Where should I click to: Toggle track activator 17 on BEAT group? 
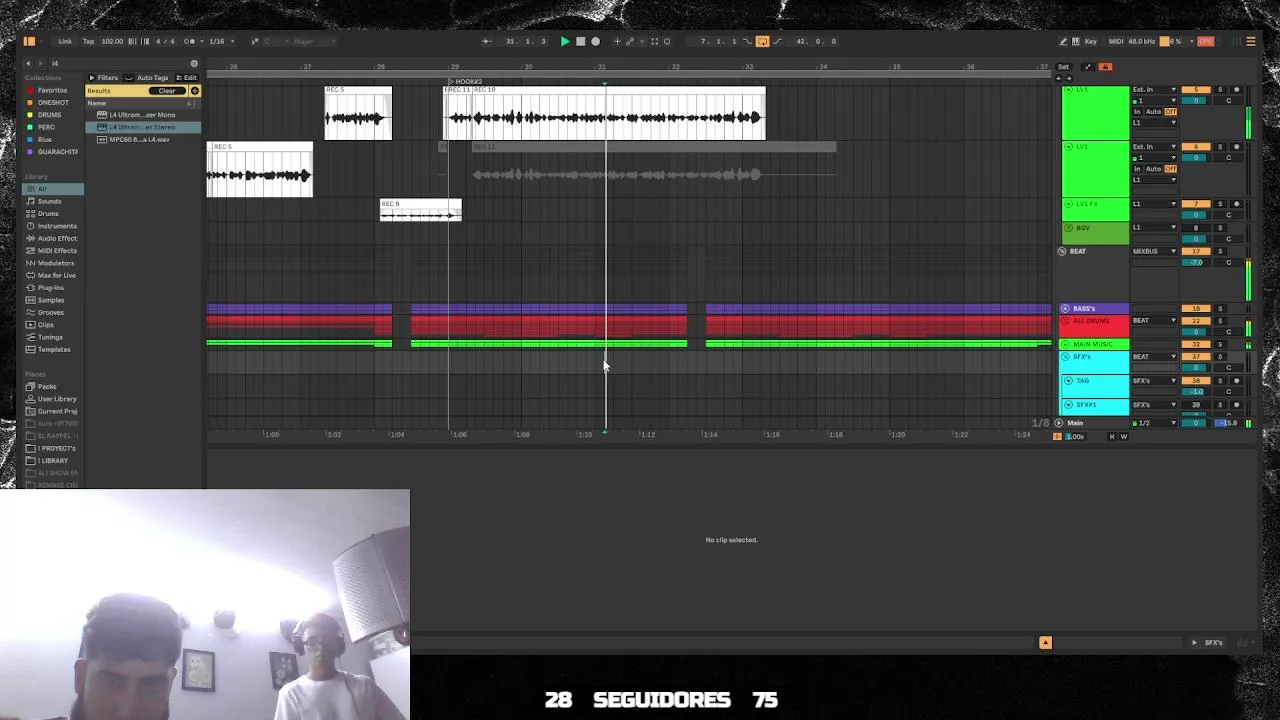(1196, 251)
